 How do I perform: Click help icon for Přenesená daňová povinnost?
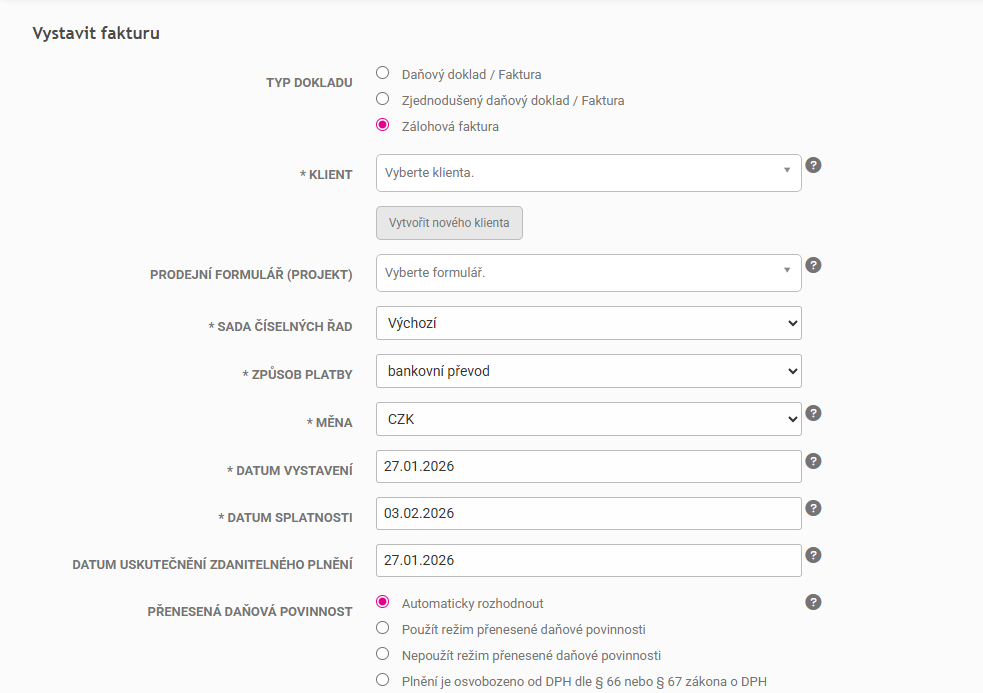point(814,602)
